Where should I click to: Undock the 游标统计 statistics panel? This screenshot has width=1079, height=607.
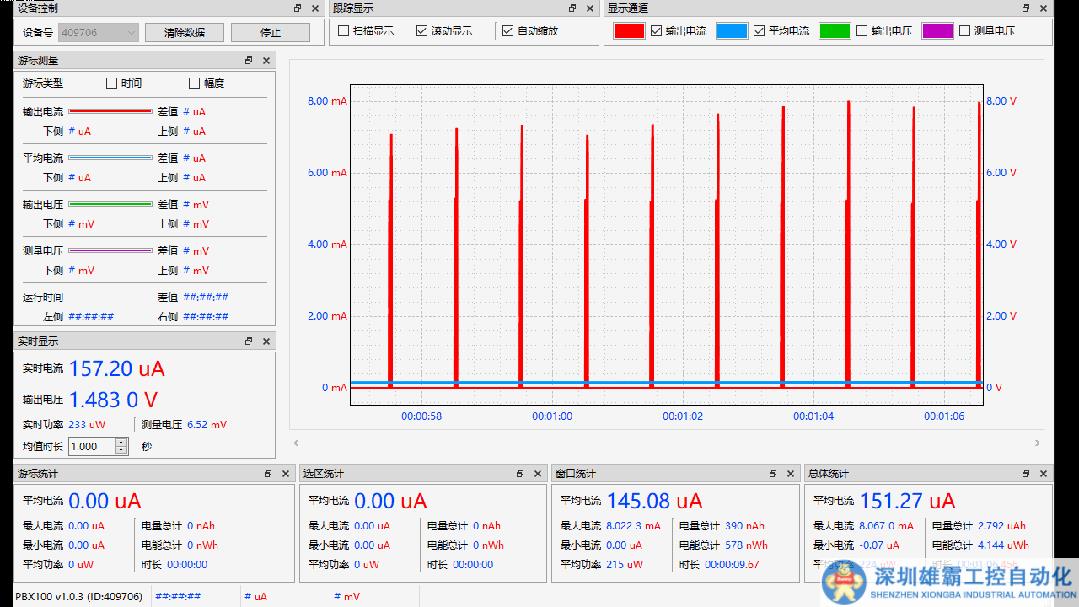pyautogui.click(x=268, y=474)
